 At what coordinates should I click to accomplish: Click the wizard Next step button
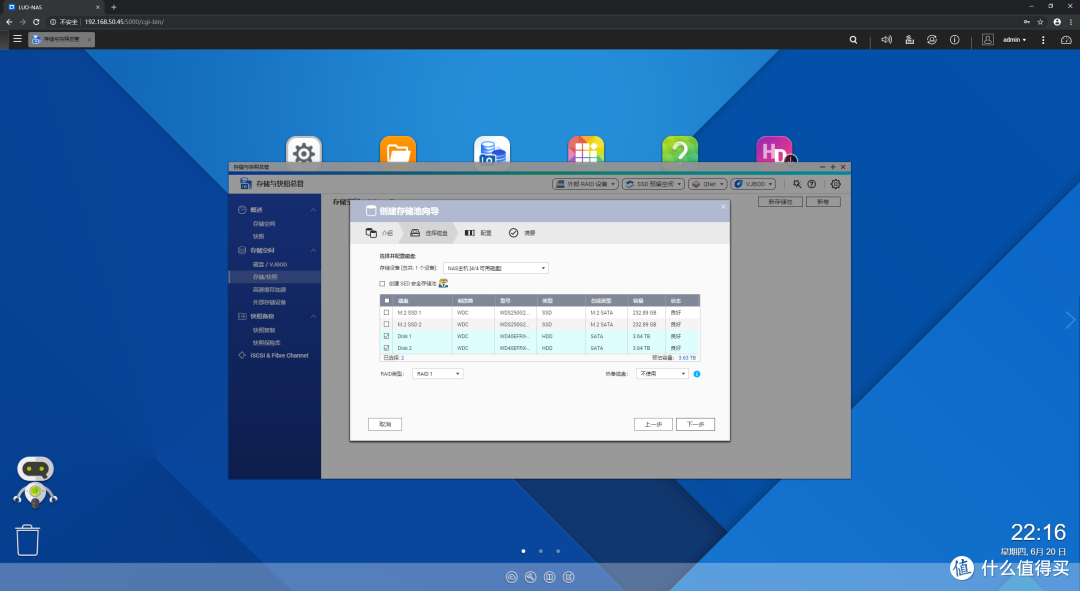tap(696, 424)
